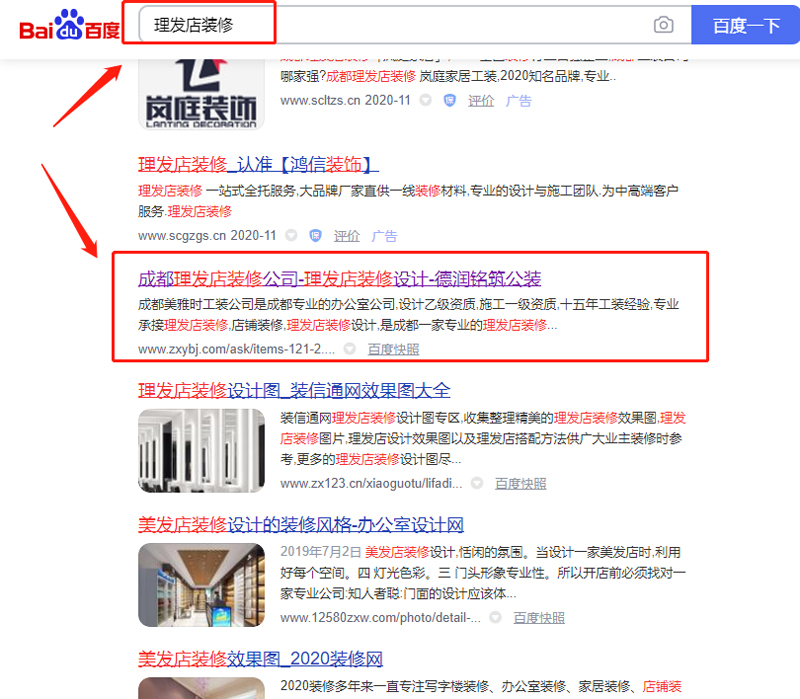Viewport: 800px width, 699px height.
Task: Open 成都理发店装修公司 德润铭筑公装 result
Action: pyautogui.click(x=339, y=278)
